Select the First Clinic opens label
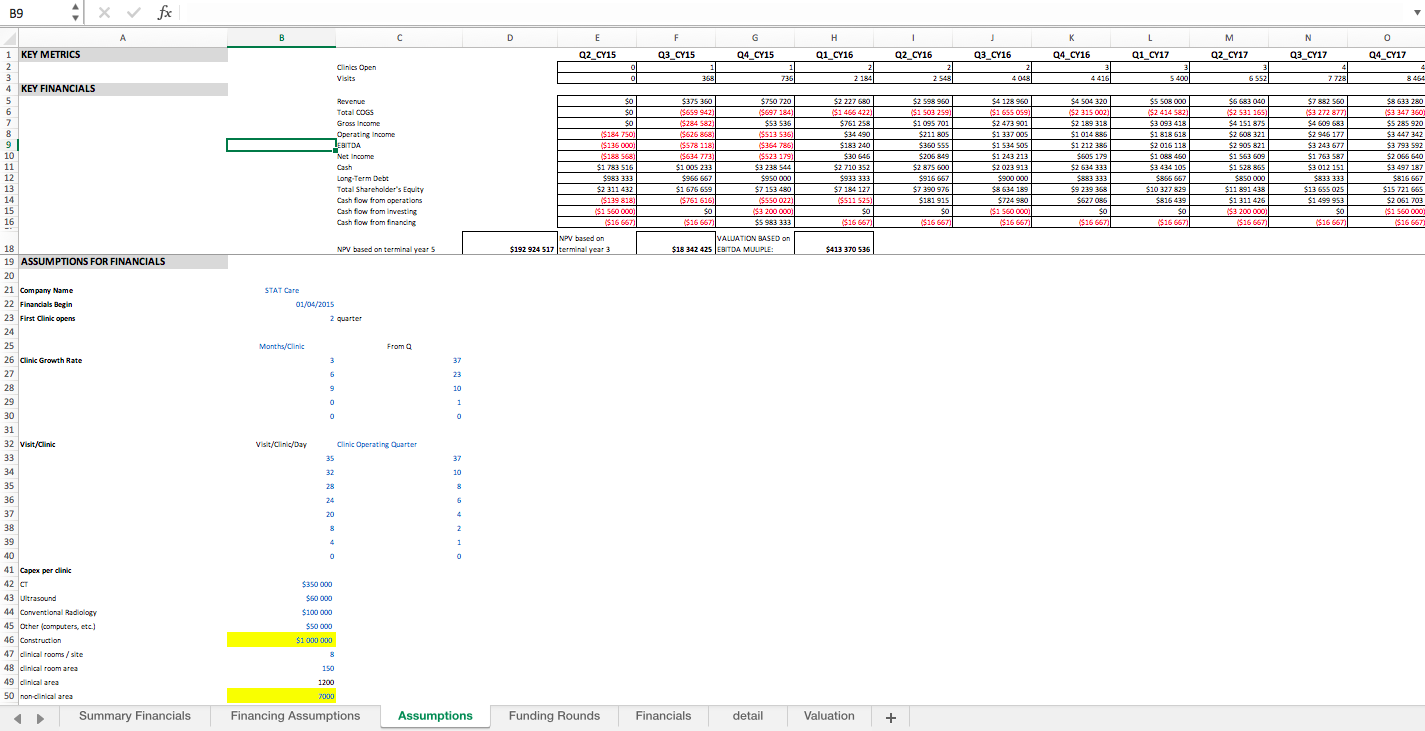Viewport: 1425px width, 731px height. click(x=47, y=318)
